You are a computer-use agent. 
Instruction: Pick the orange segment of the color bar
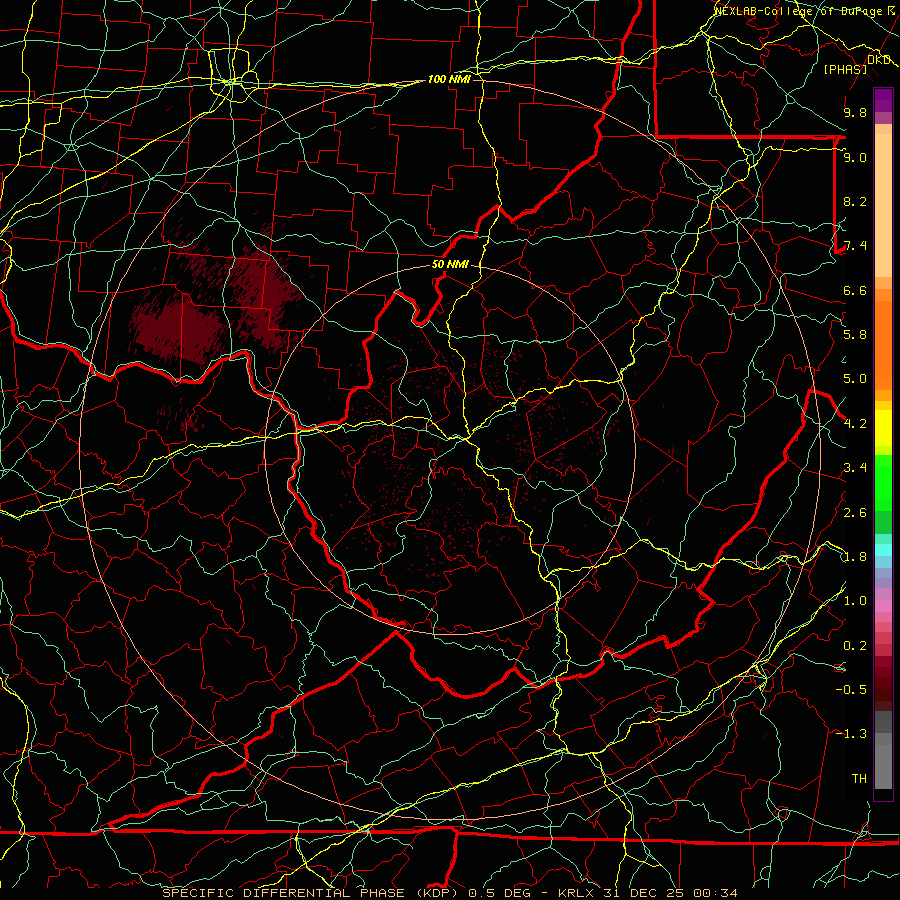click(x=883, y=344)
